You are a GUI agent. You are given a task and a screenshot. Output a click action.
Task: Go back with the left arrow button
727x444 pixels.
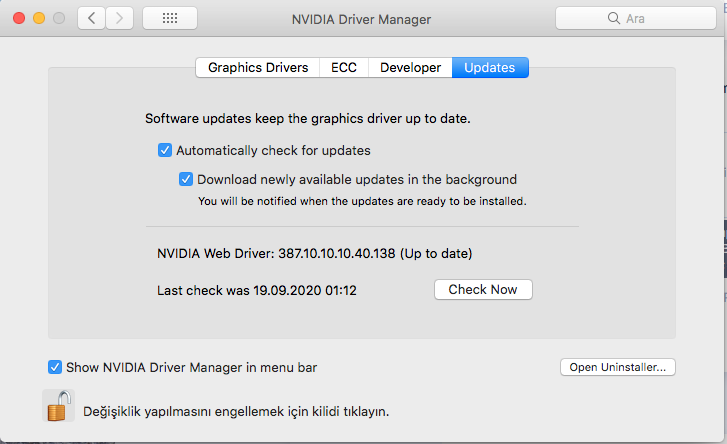(x=92, y=18)
